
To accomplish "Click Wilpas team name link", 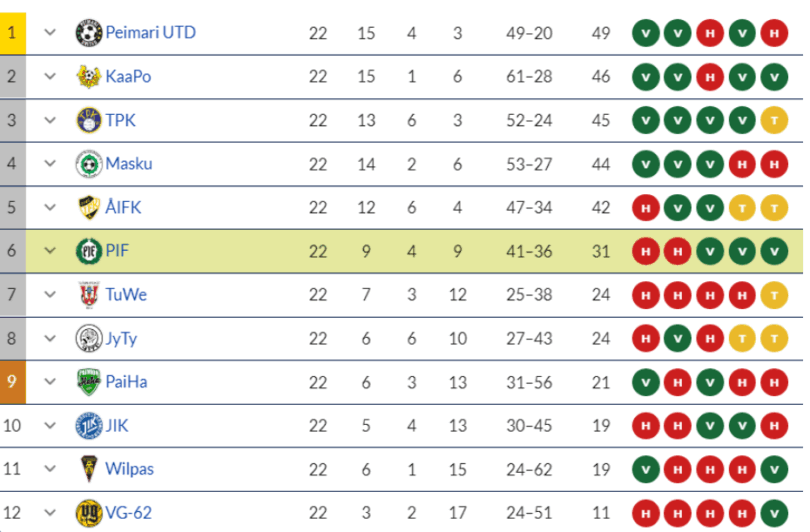I will (129, 469).
